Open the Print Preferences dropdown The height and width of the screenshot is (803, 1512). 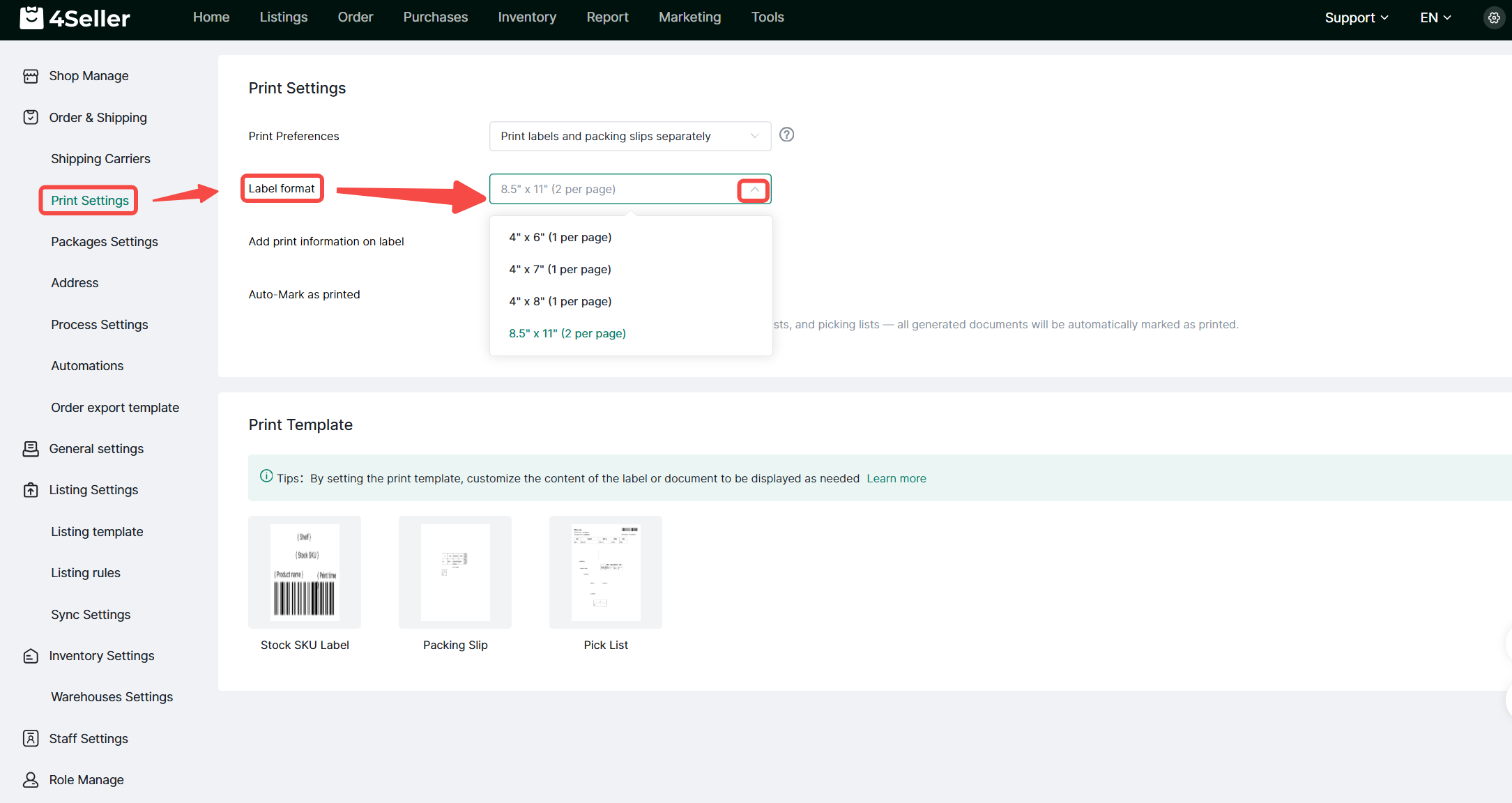pyautogui.click(x=629, y=136)
